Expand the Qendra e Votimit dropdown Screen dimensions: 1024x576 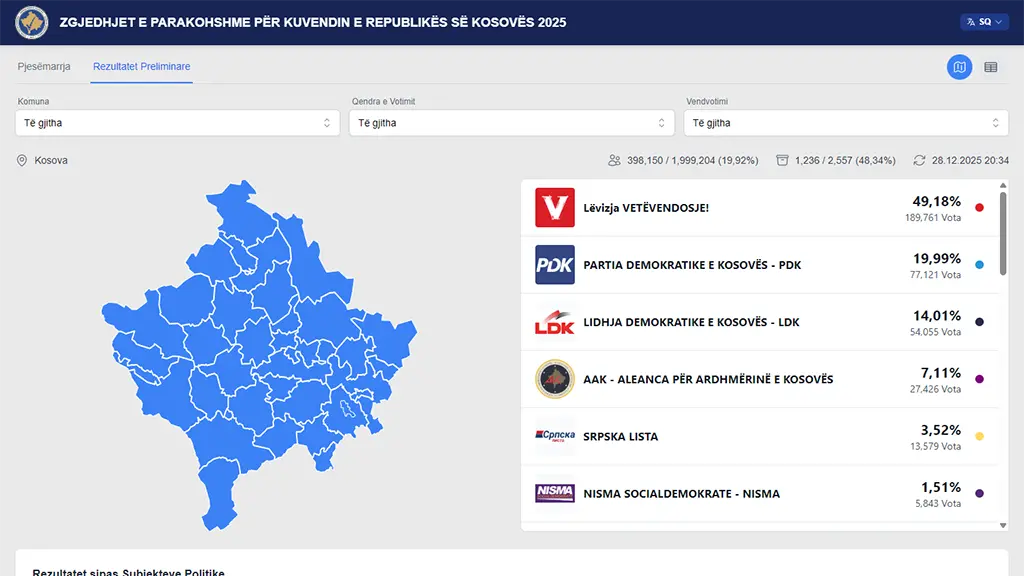512,123
